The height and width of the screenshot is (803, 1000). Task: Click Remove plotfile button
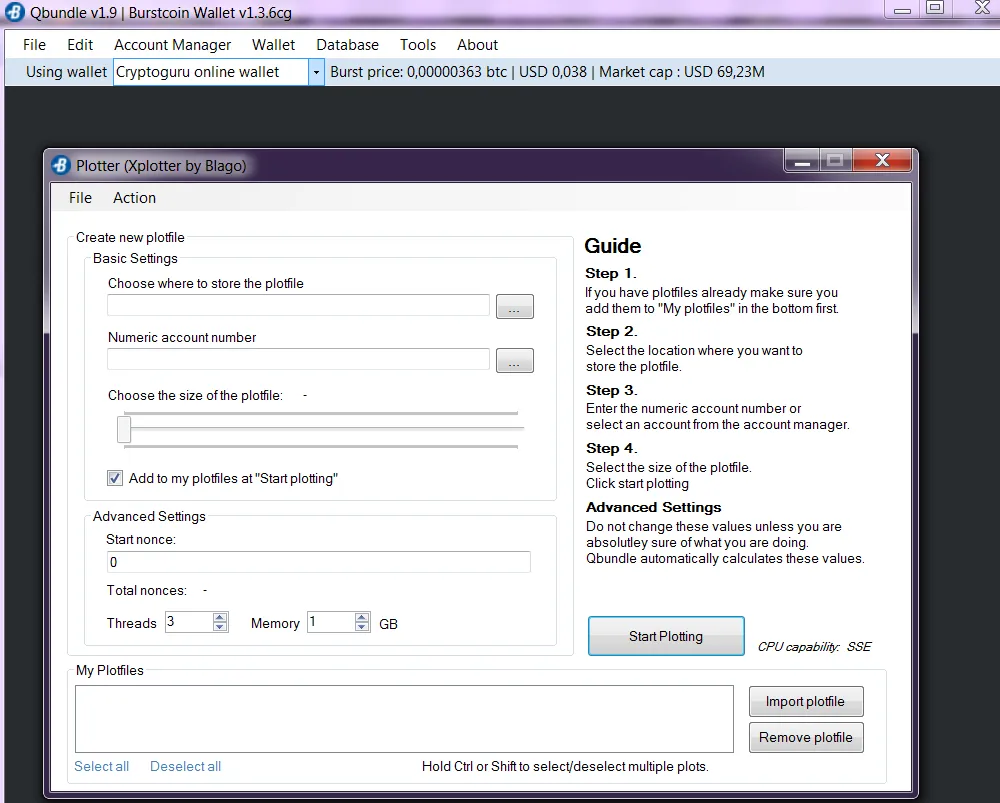pos(806,737)
